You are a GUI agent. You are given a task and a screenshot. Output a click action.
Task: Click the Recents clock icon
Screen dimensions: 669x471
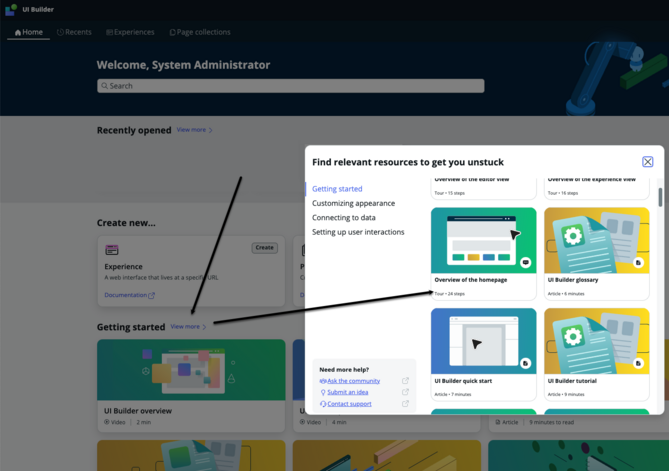pyautogui.click(x=60, y=32)
